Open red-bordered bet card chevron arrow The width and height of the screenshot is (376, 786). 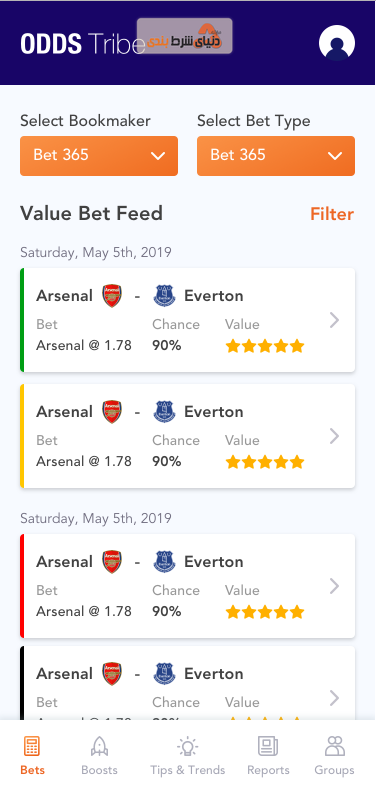coord(335,586)
